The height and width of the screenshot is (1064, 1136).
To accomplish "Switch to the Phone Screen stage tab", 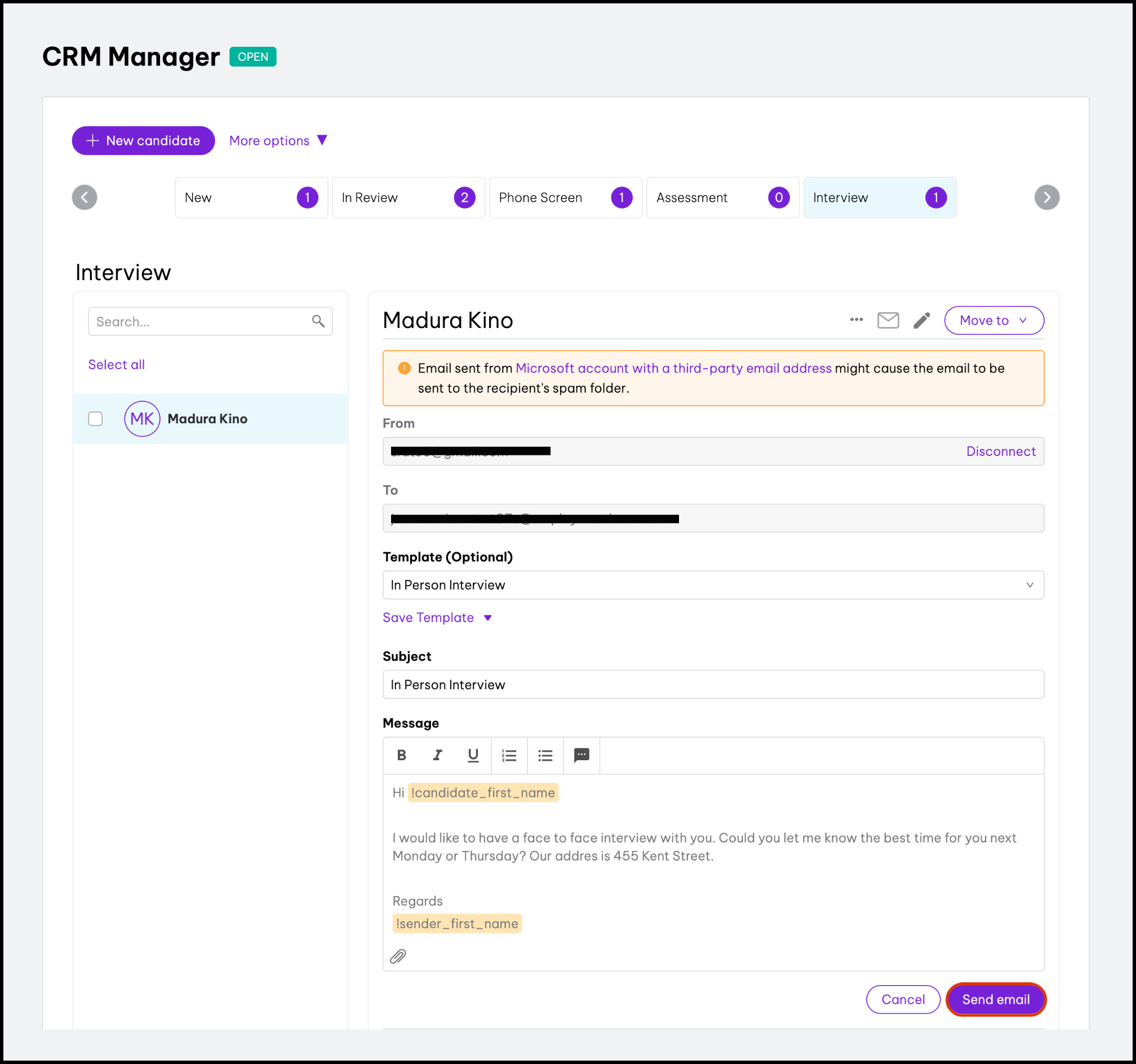I will coord(565,198).
